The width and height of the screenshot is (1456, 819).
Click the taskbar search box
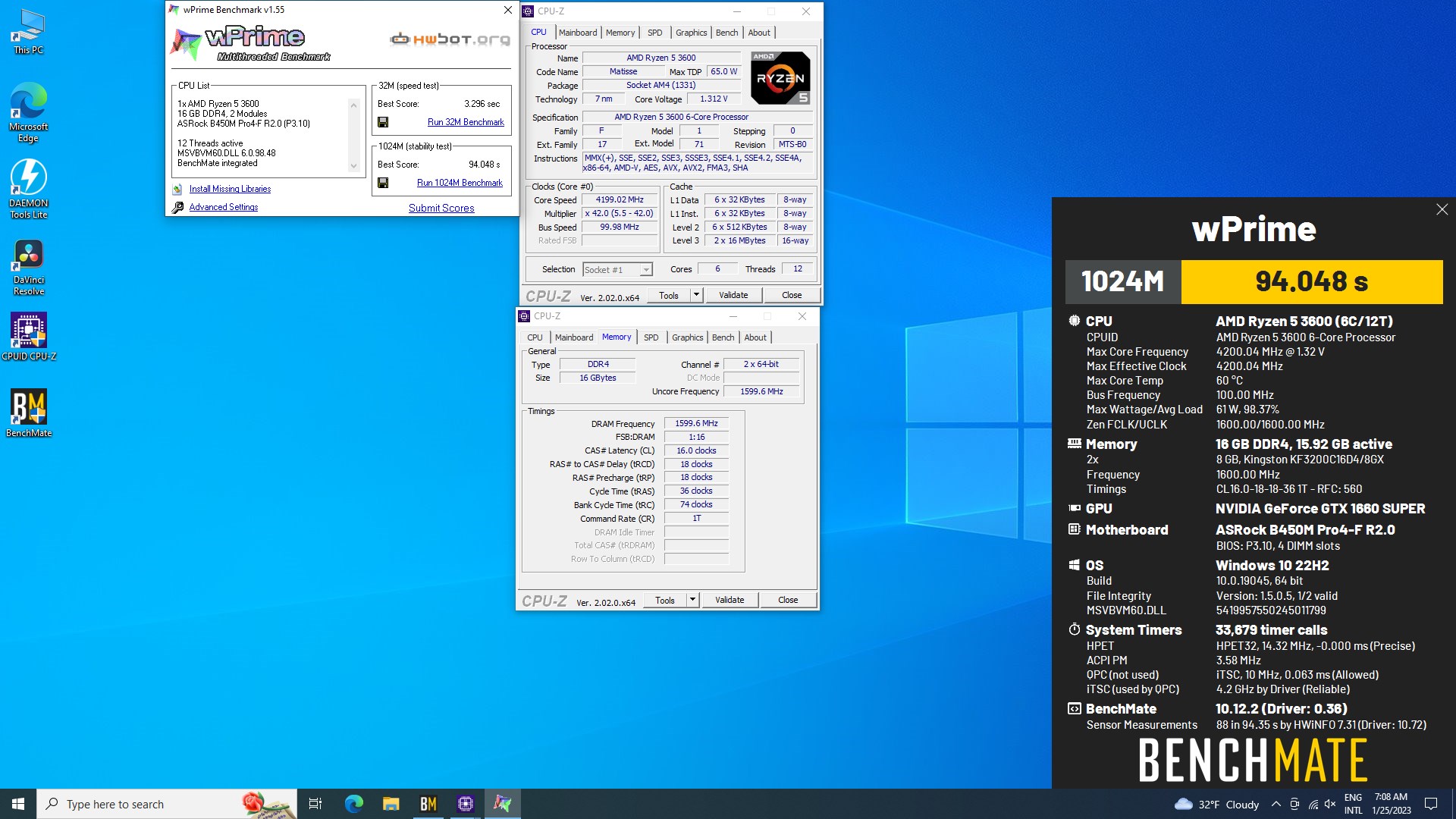(166, 804)
